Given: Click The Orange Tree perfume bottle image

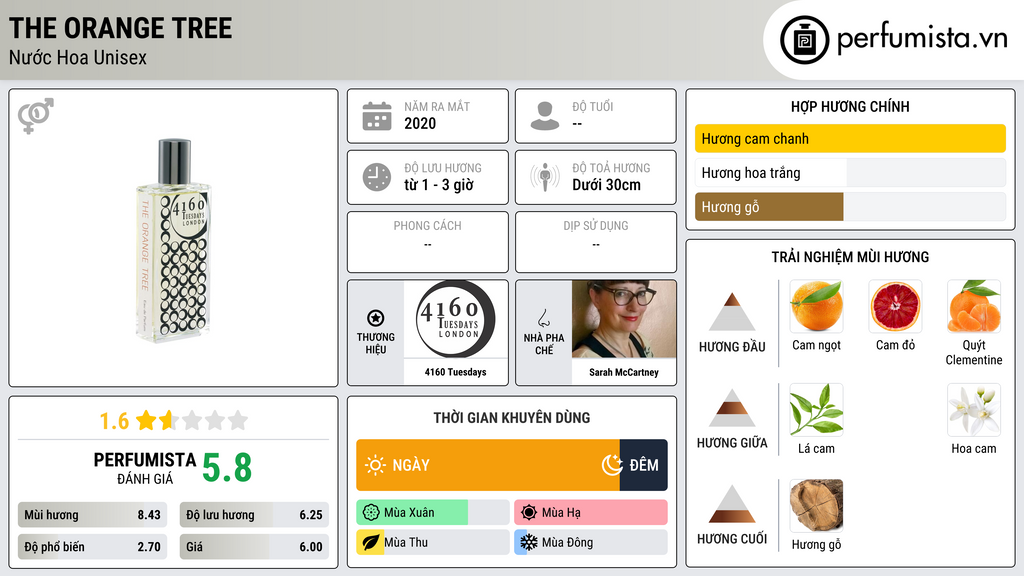Looking at the screenshot, I should click(x=174, y=240).
